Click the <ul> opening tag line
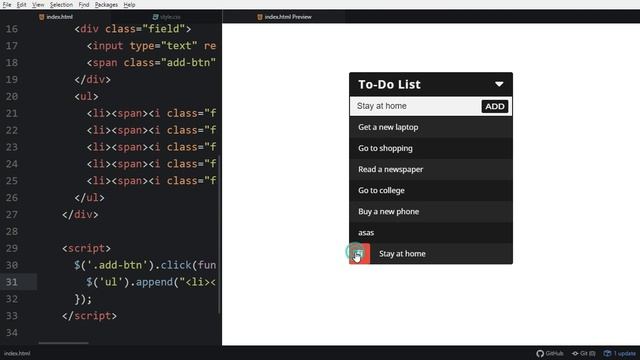The width and height of the screenshot is (640, 360). click(86, 96)
